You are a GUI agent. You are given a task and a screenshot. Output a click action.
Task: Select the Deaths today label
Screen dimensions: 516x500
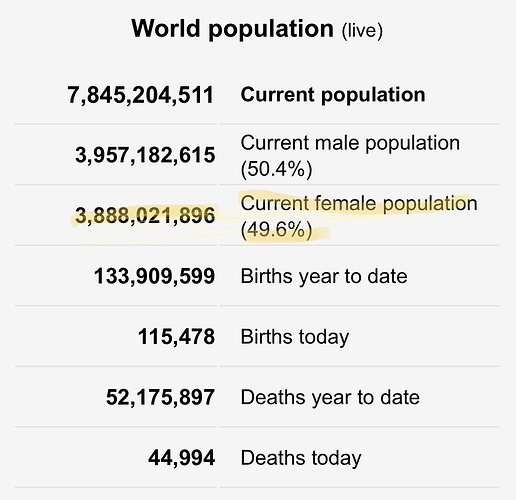click(x=301, y=458)
